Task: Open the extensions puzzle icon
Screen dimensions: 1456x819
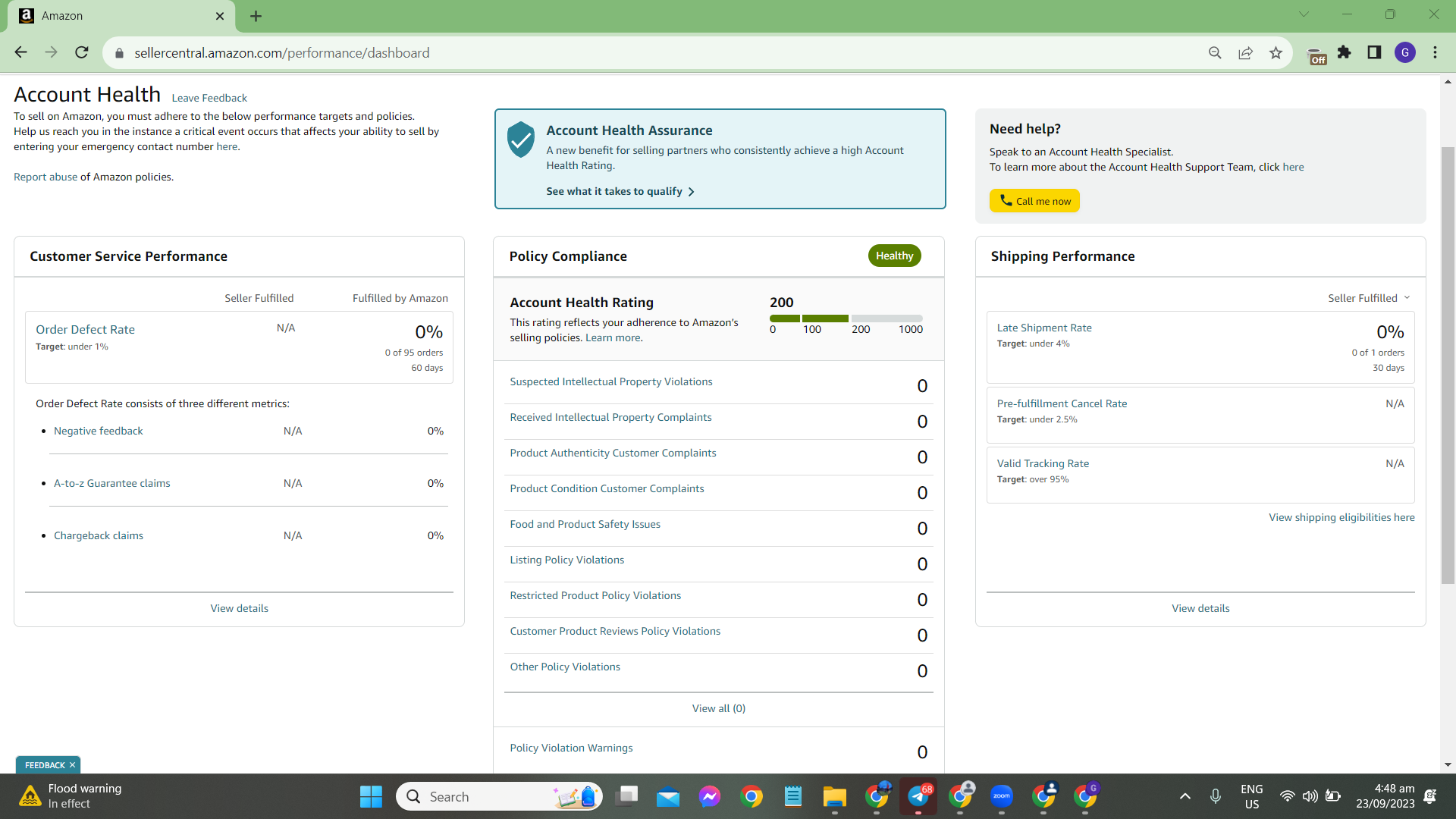Action: [x=1345, y=52]
